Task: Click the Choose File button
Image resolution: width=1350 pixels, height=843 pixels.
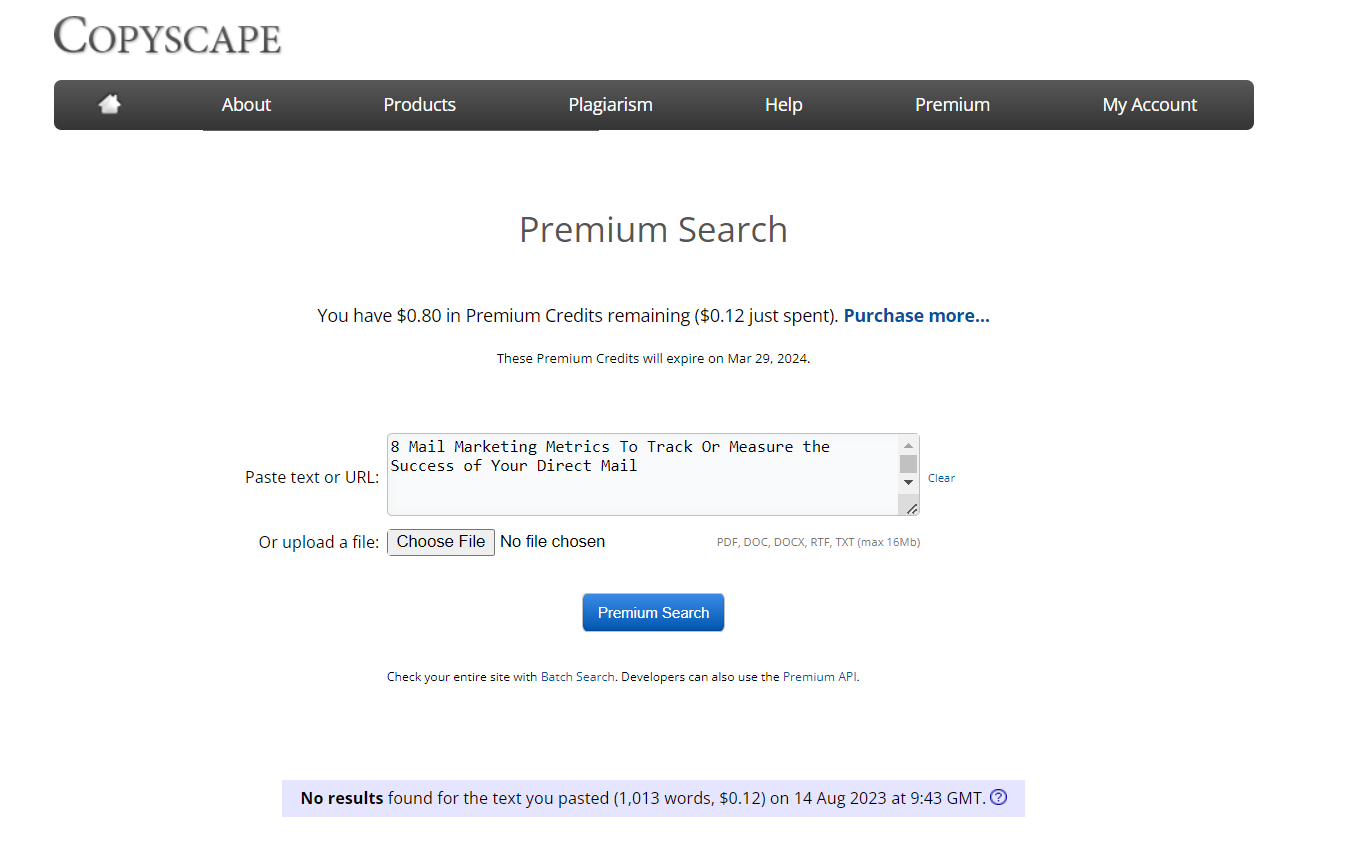Action: pyautogui.click(x=441, y=542)
